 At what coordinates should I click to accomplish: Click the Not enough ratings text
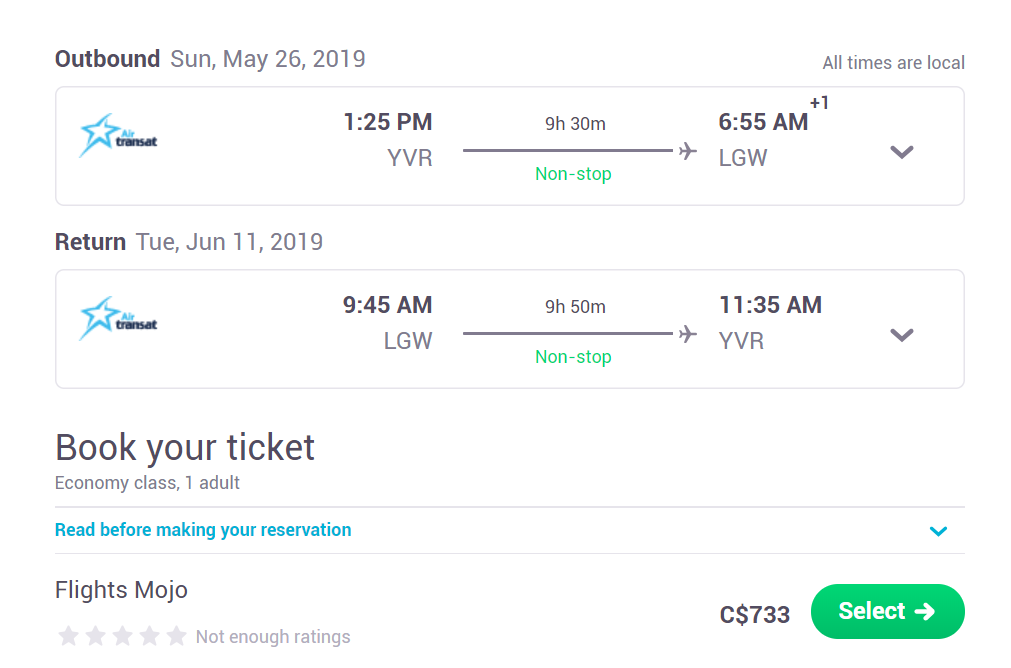[273, 637]
